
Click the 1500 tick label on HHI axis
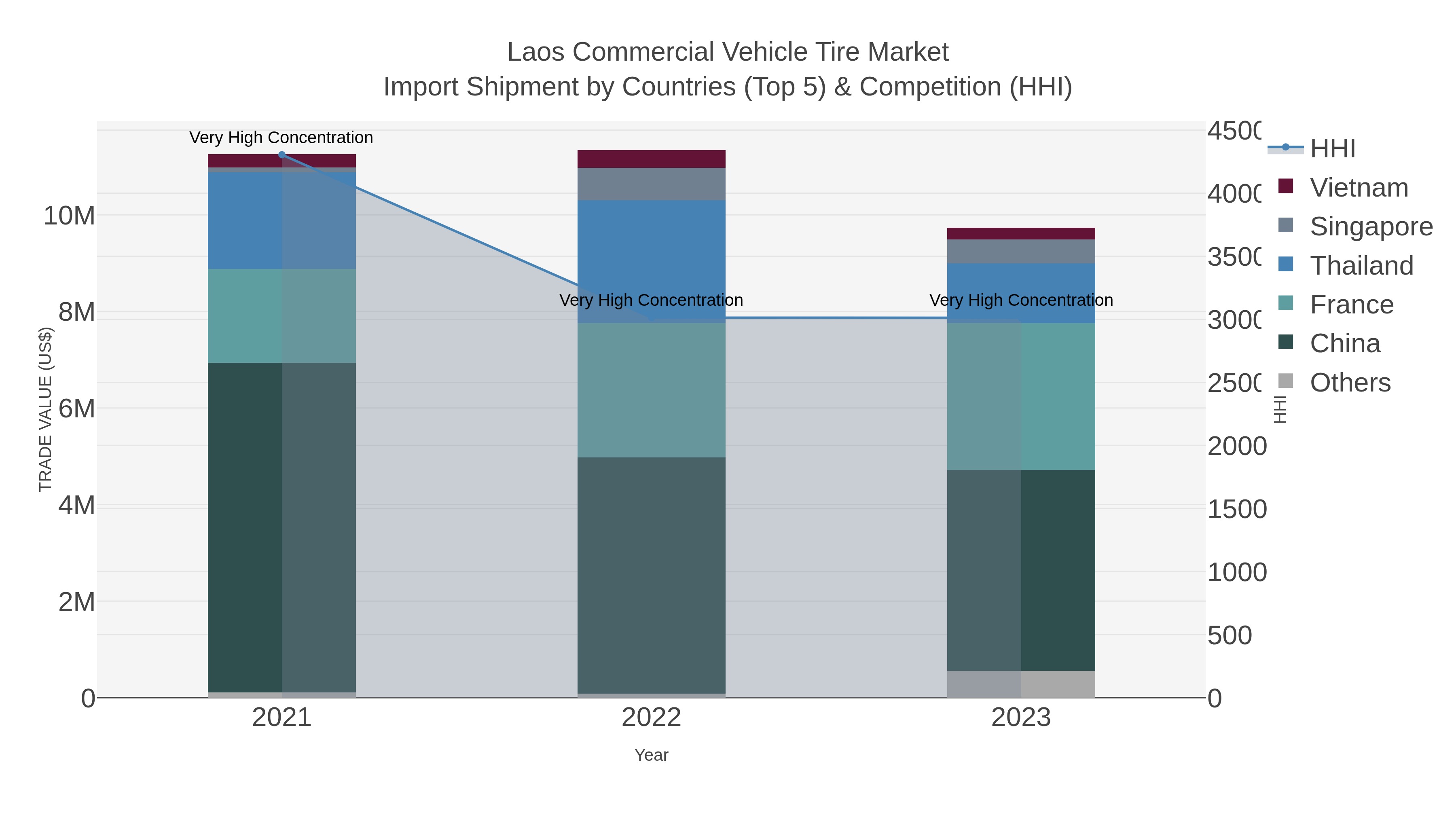pos(1237,509)
